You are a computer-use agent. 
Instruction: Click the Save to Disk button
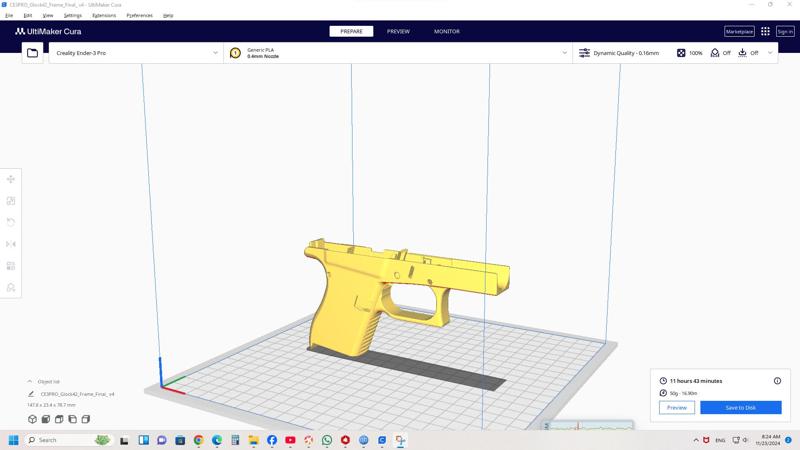tap(741, 407)
